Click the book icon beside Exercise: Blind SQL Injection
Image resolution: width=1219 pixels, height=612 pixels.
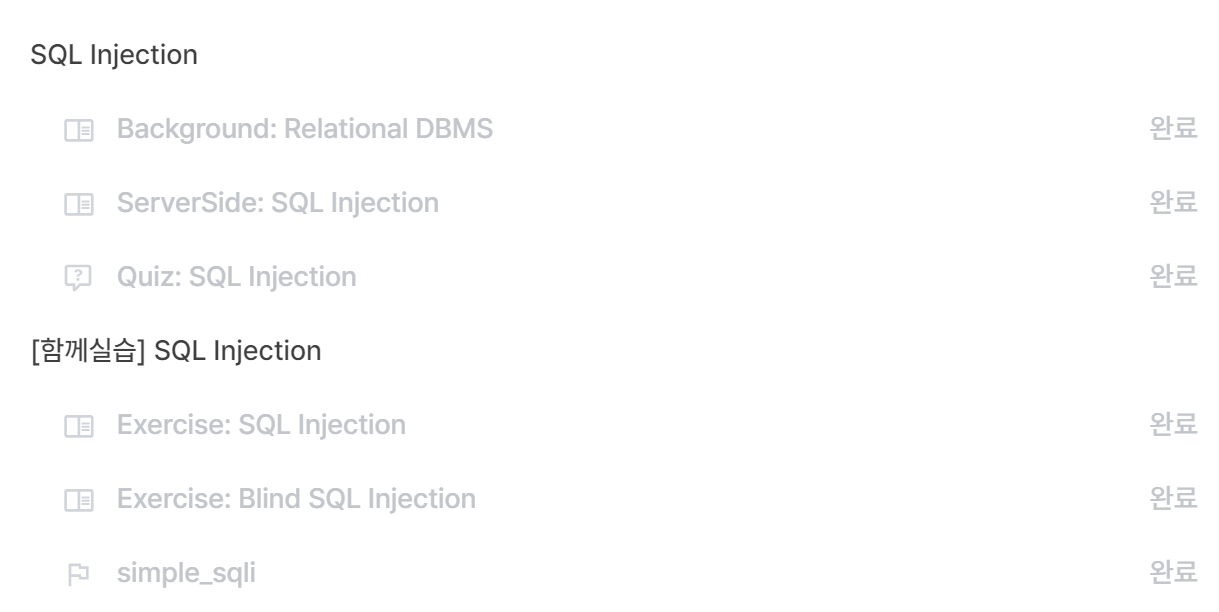pyautogui.click(x=76, y=499)
